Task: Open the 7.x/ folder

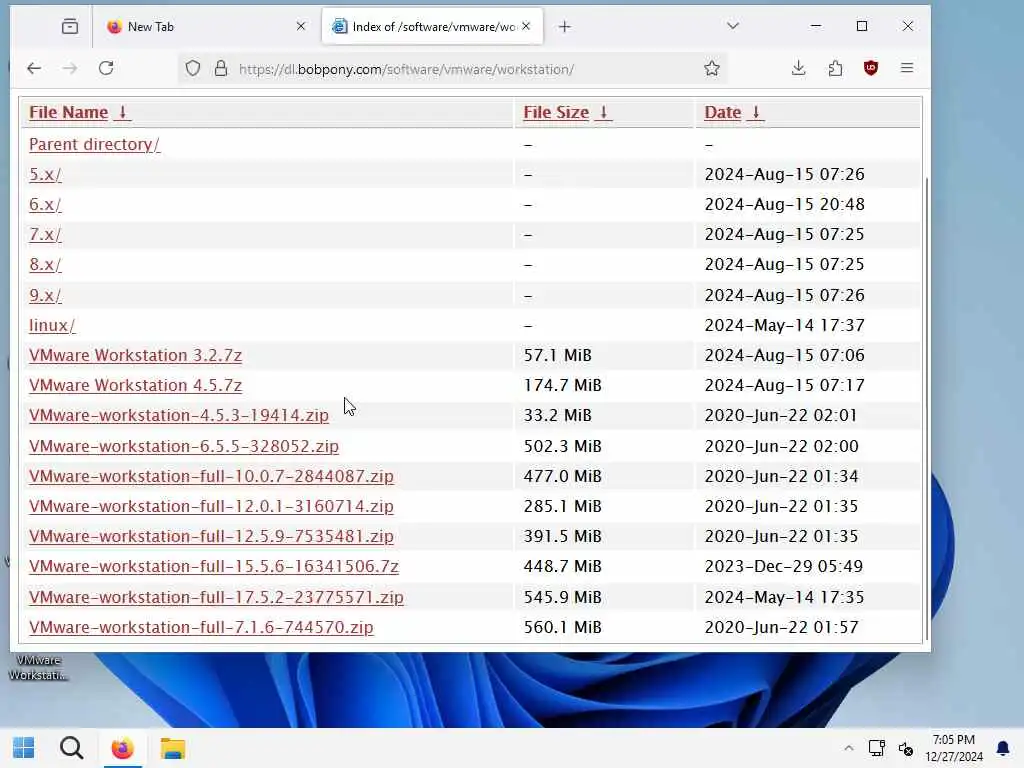Action: coord(45,234)
